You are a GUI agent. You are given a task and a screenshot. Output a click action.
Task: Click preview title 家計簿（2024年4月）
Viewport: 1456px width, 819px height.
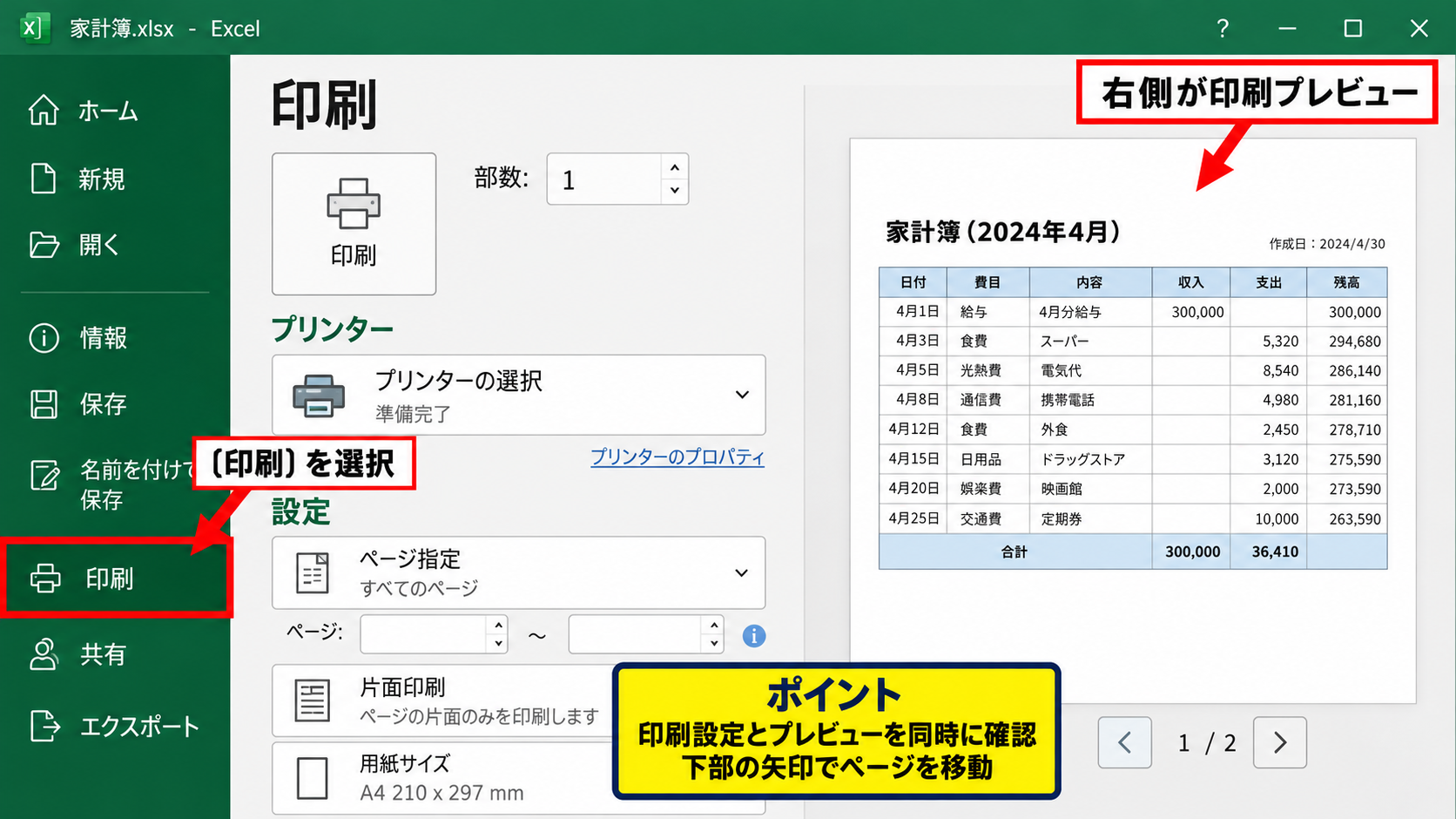pos(1003,232)
